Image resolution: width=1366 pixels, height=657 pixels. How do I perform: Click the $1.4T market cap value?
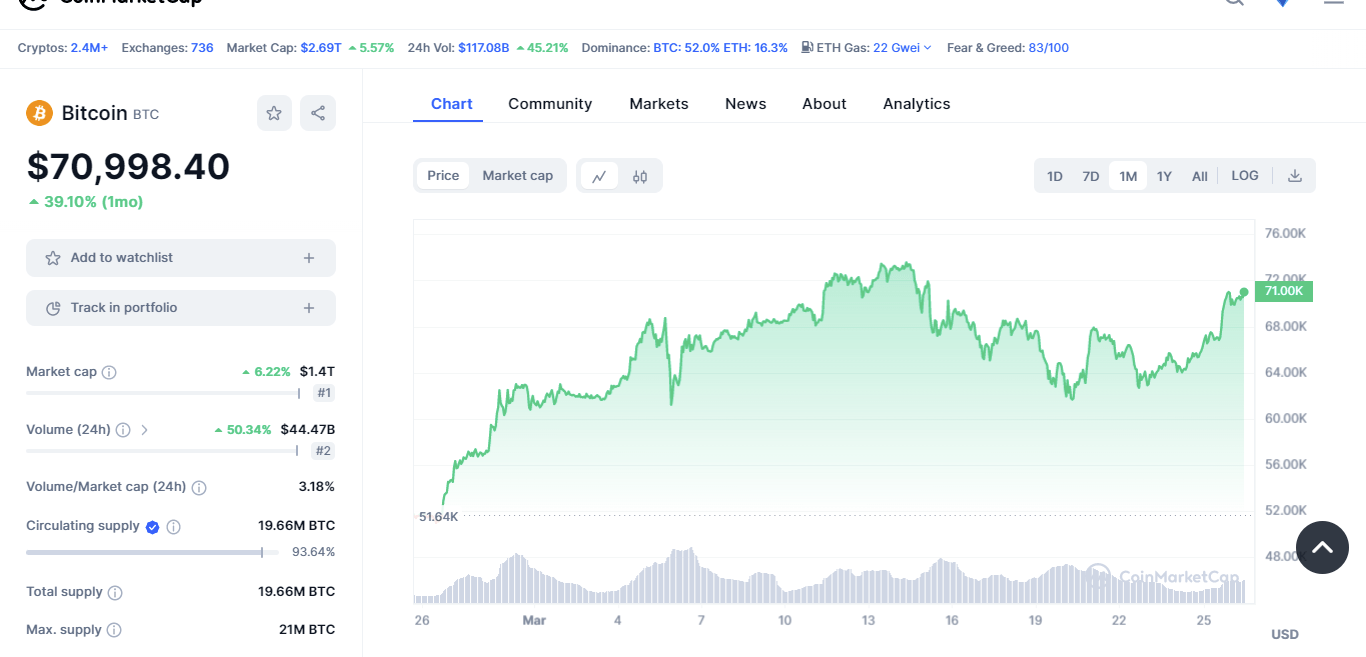(x=317, y=372)
